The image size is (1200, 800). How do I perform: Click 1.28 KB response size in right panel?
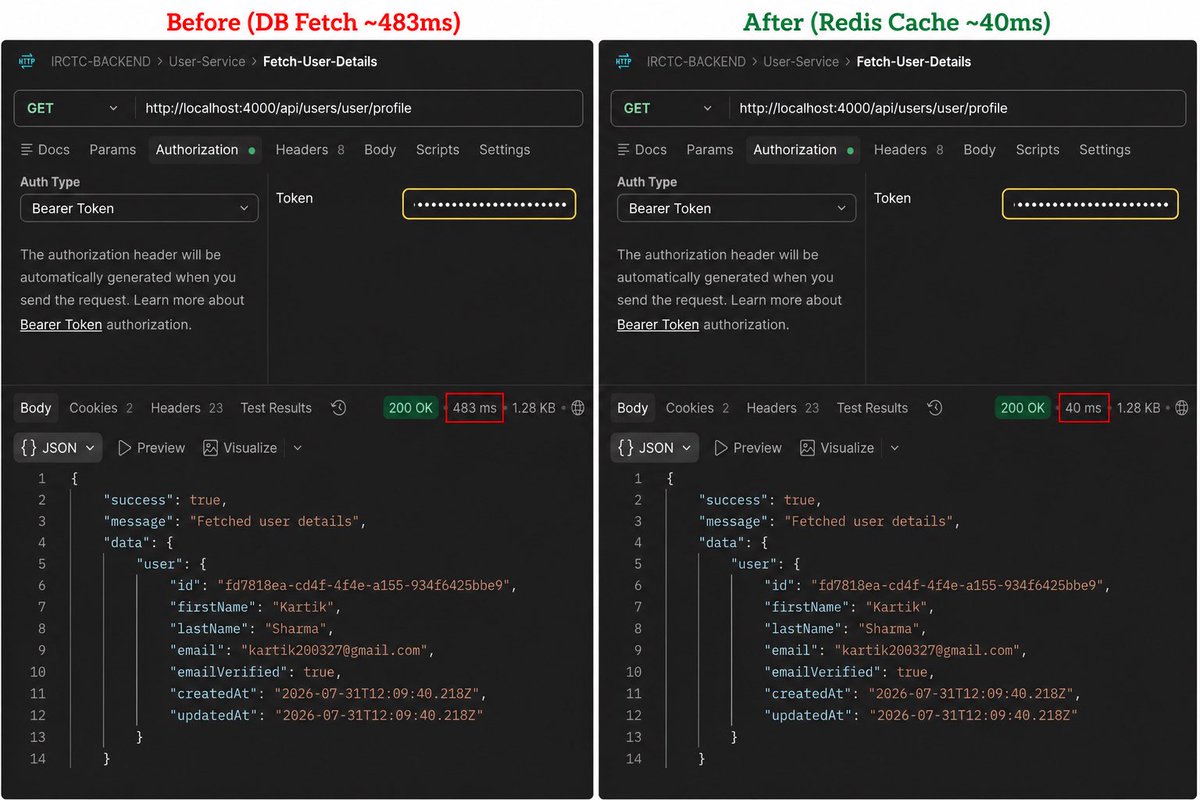click(x=1139, y=408)
